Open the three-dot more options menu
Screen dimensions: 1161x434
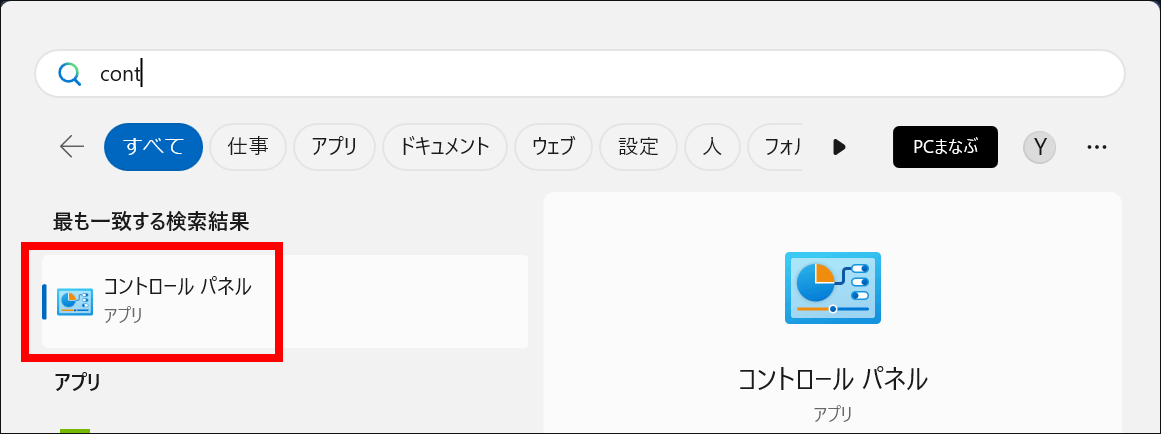point(1097,147)
